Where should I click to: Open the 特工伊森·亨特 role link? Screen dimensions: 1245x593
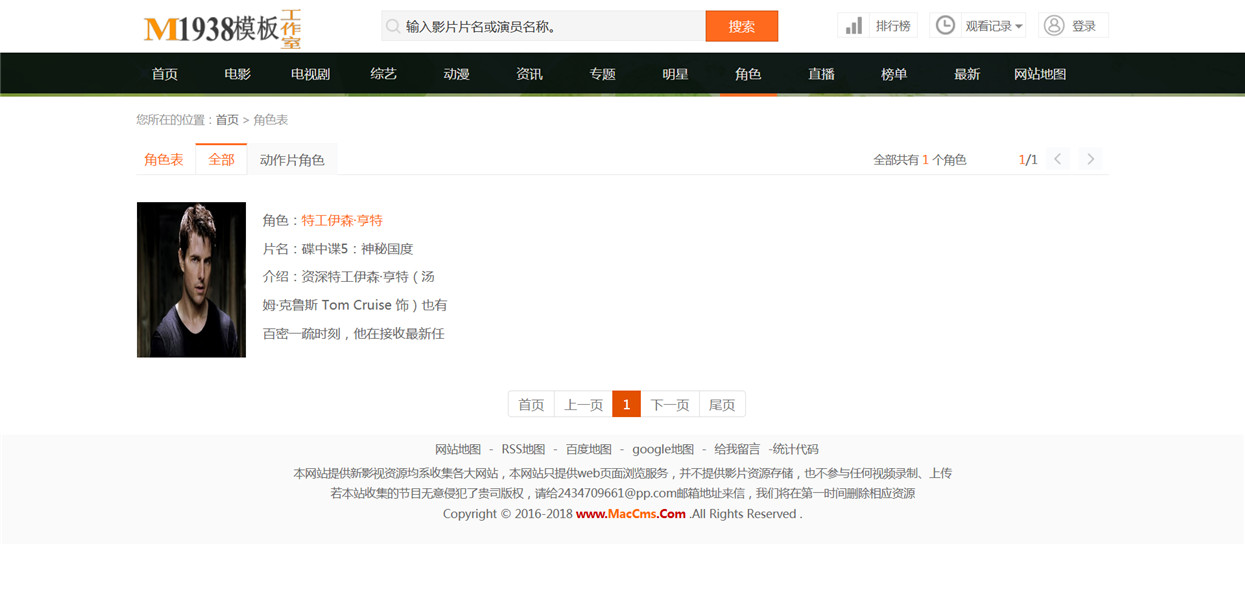pyautogui.click(x=342, y=220)
